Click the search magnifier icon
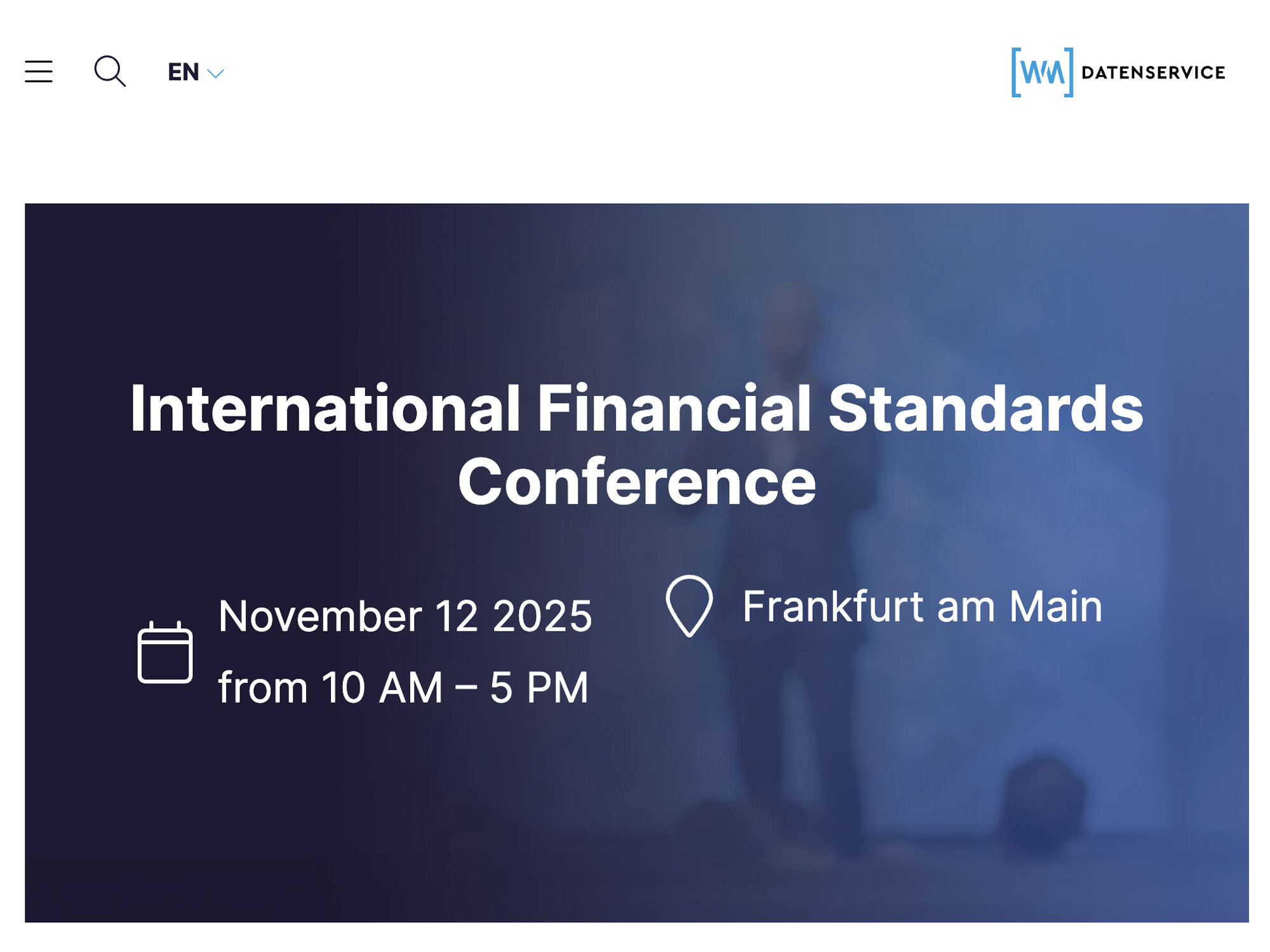 (109, 71)
